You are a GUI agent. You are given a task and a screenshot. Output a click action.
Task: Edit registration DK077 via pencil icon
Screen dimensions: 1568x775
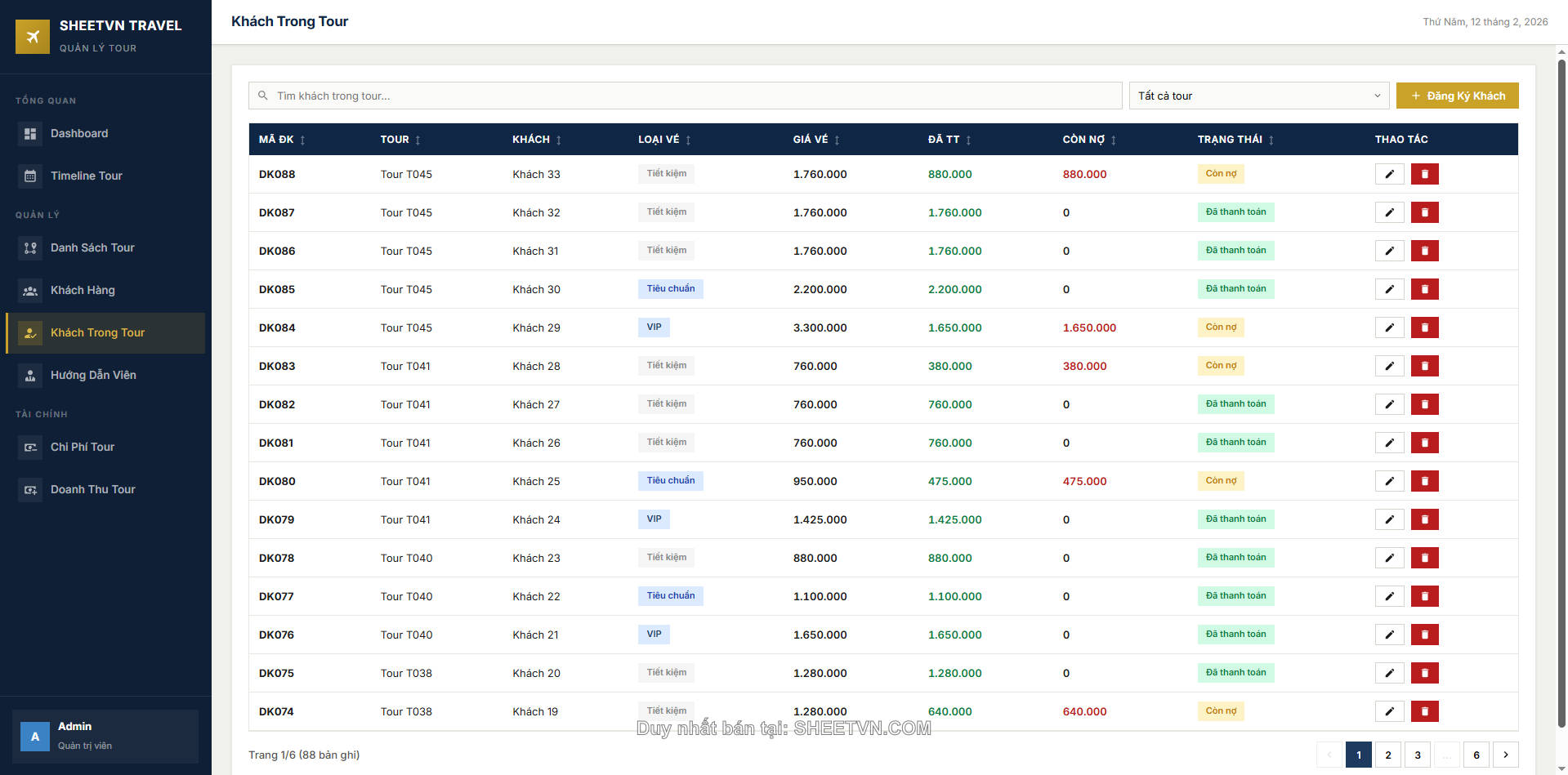[1388, 596]
